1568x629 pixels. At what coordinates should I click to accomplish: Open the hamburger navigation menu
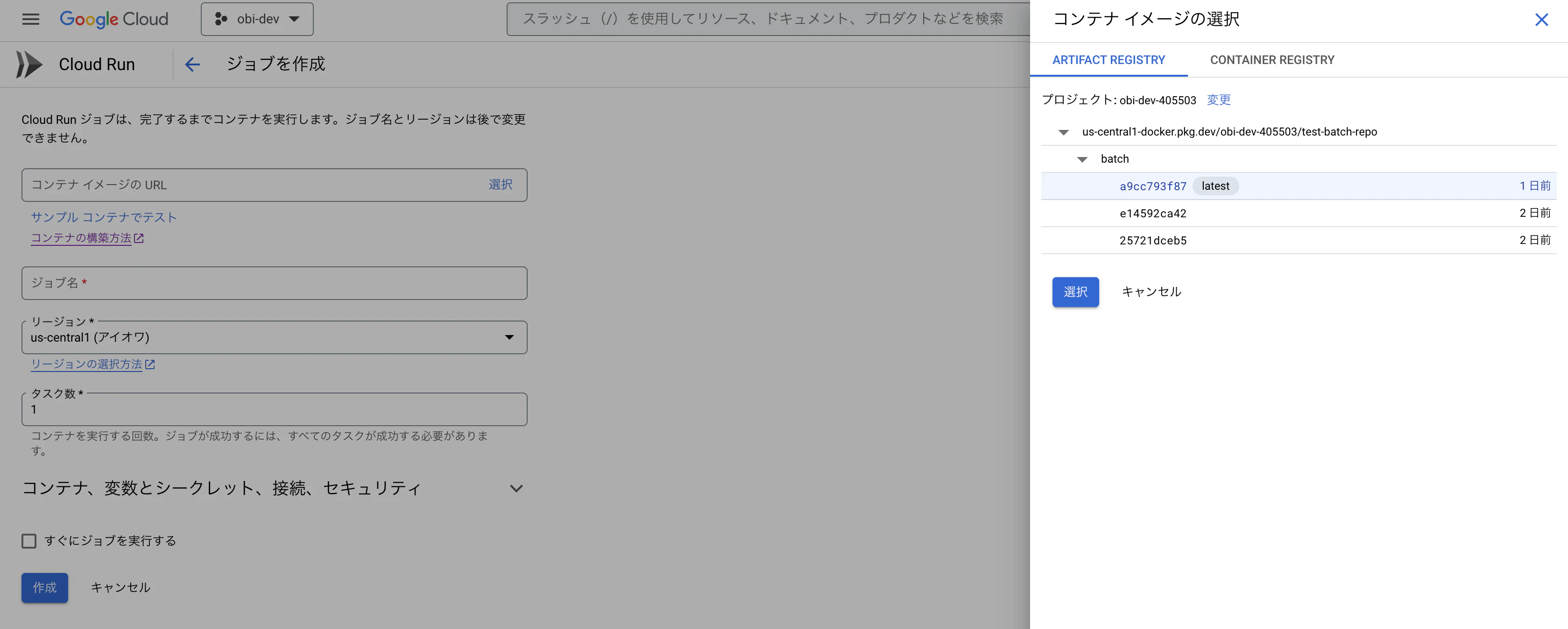[x=30, y=20]
